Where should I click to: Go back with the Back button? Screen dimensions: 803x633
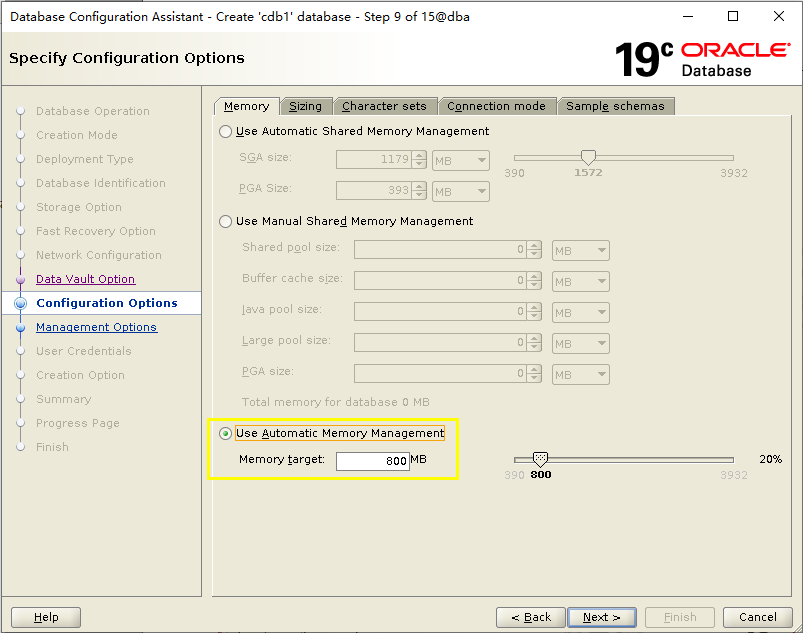(x=531, y=617)
